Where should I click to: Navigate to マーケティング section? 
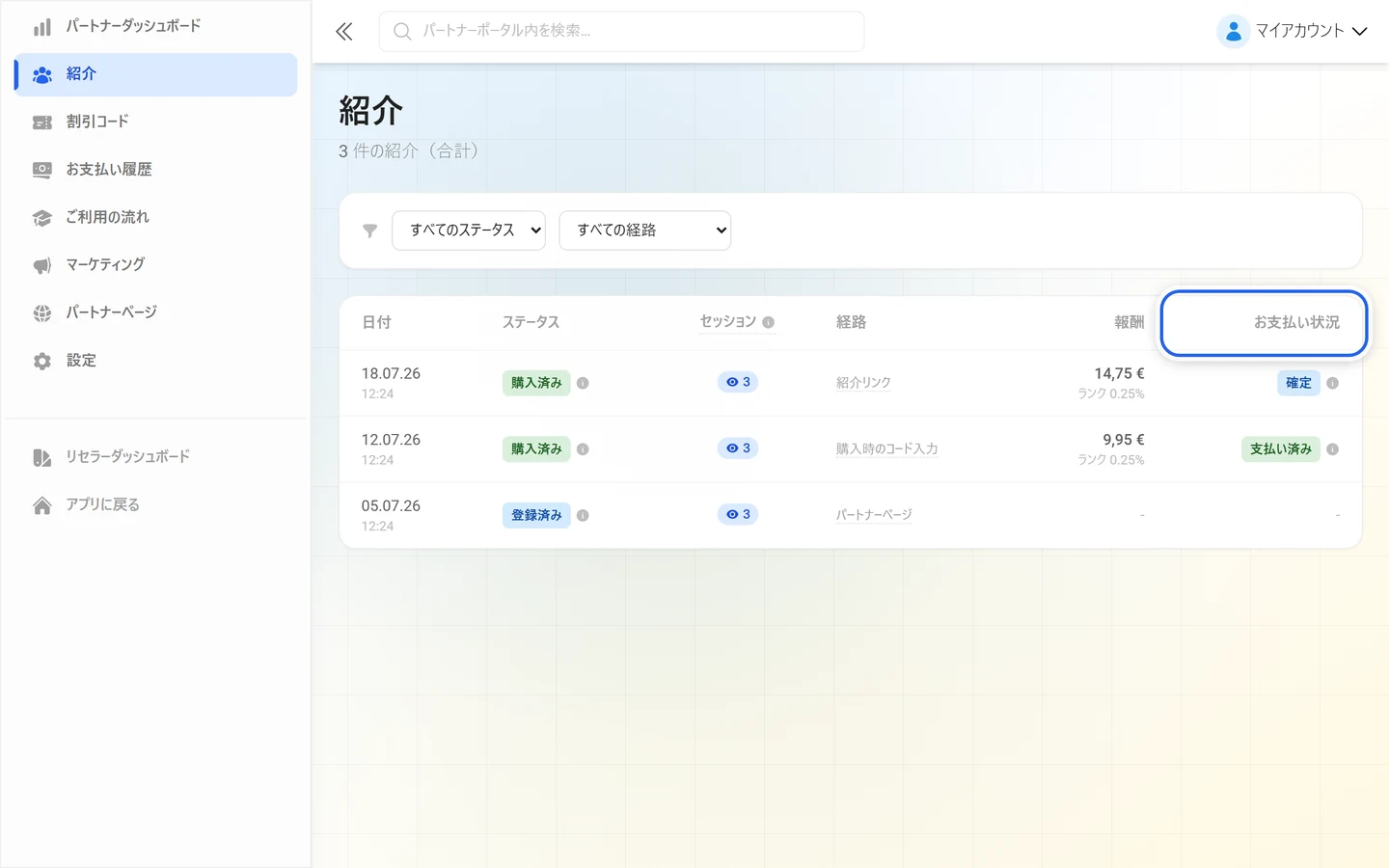(x=156, y=264)
